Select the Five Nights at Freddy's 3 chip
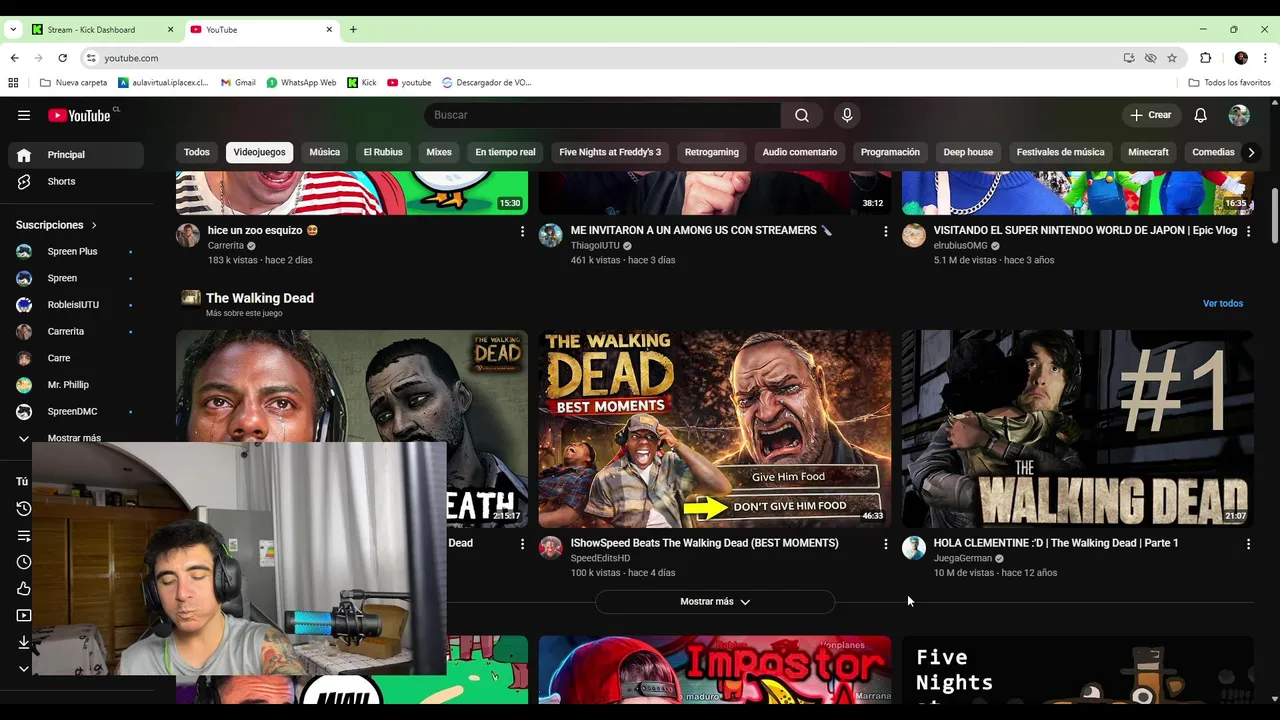The image size is (1280, 720). pyautogui.click(x=610, y=152)
